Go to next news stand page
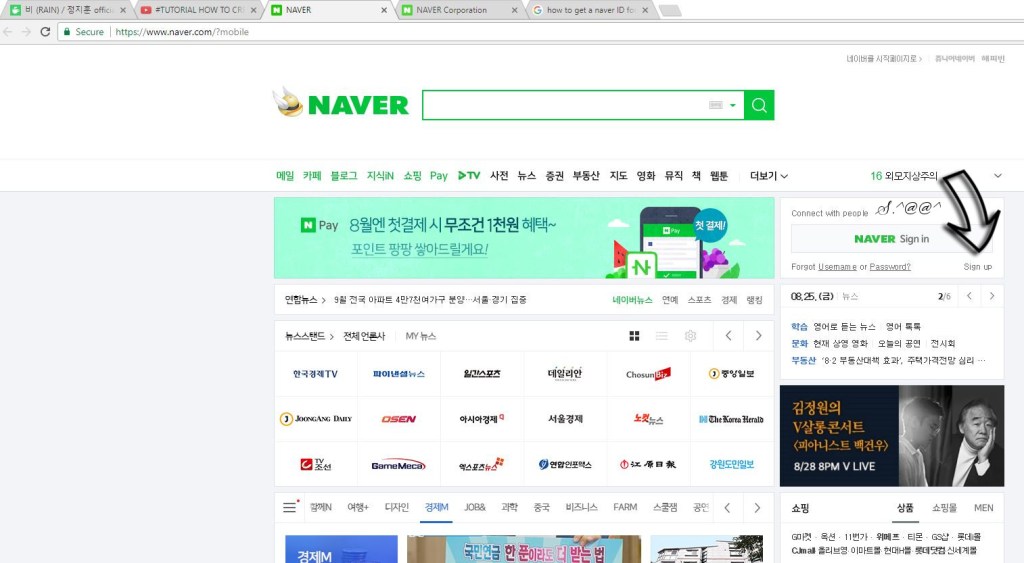 coord(759,336)
